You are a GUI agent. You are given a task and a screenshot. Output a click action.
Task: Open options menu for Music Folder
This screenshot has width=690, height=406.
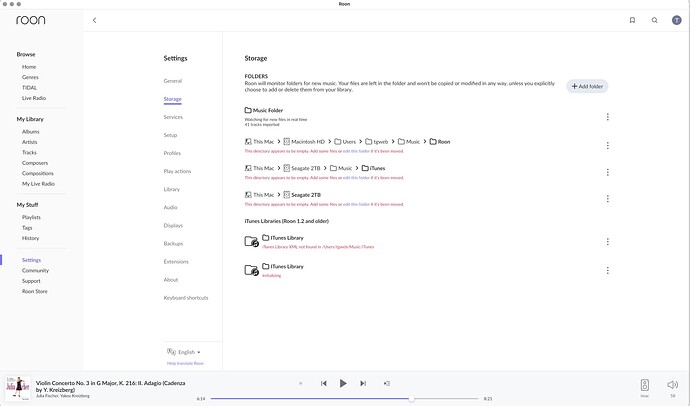pyautogui.click(x=607, y=117)
